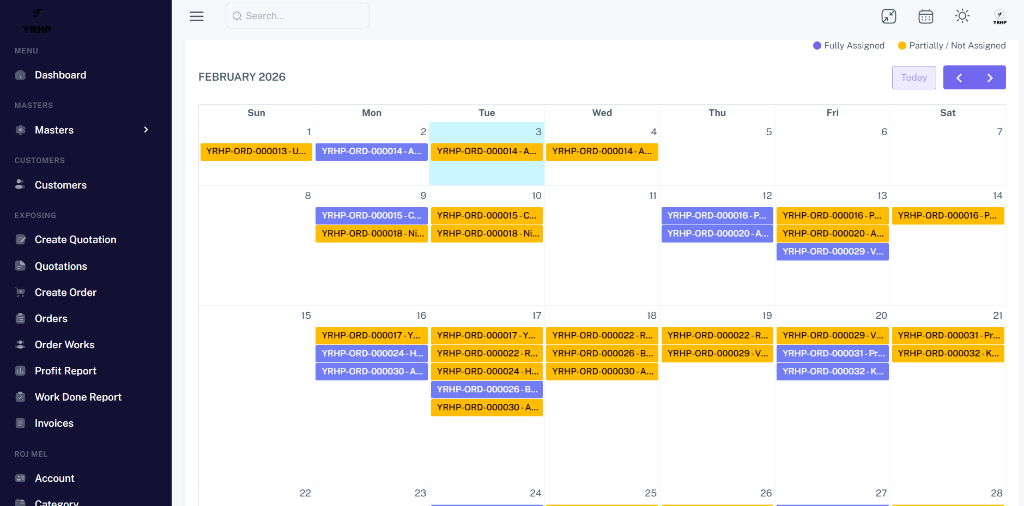Open purple YRHP-ORD-000024 event on Monday 16

(x=372, y=353)
